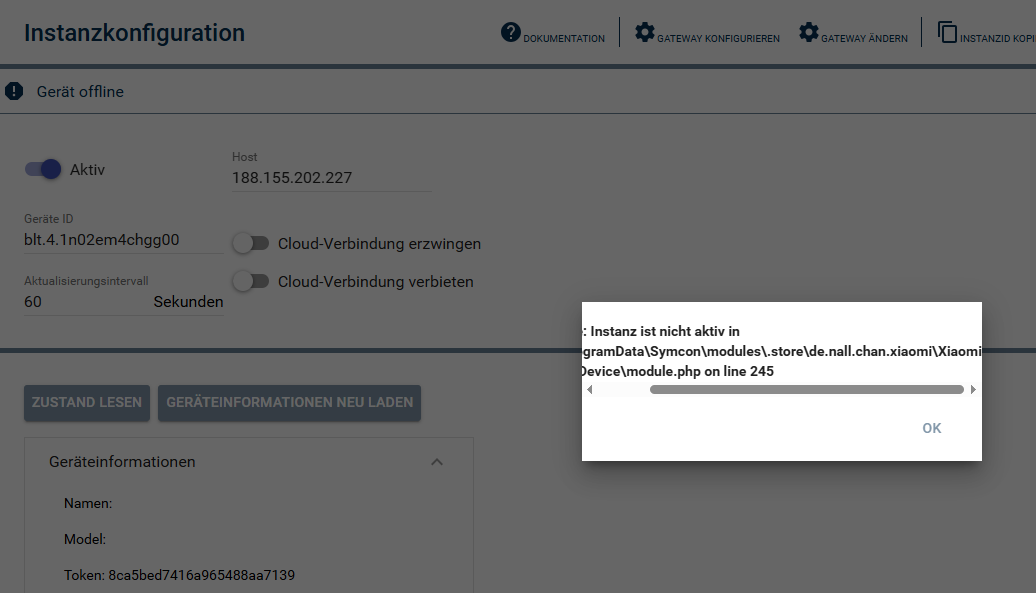Click the Geräte ID input field

(123, 240)
